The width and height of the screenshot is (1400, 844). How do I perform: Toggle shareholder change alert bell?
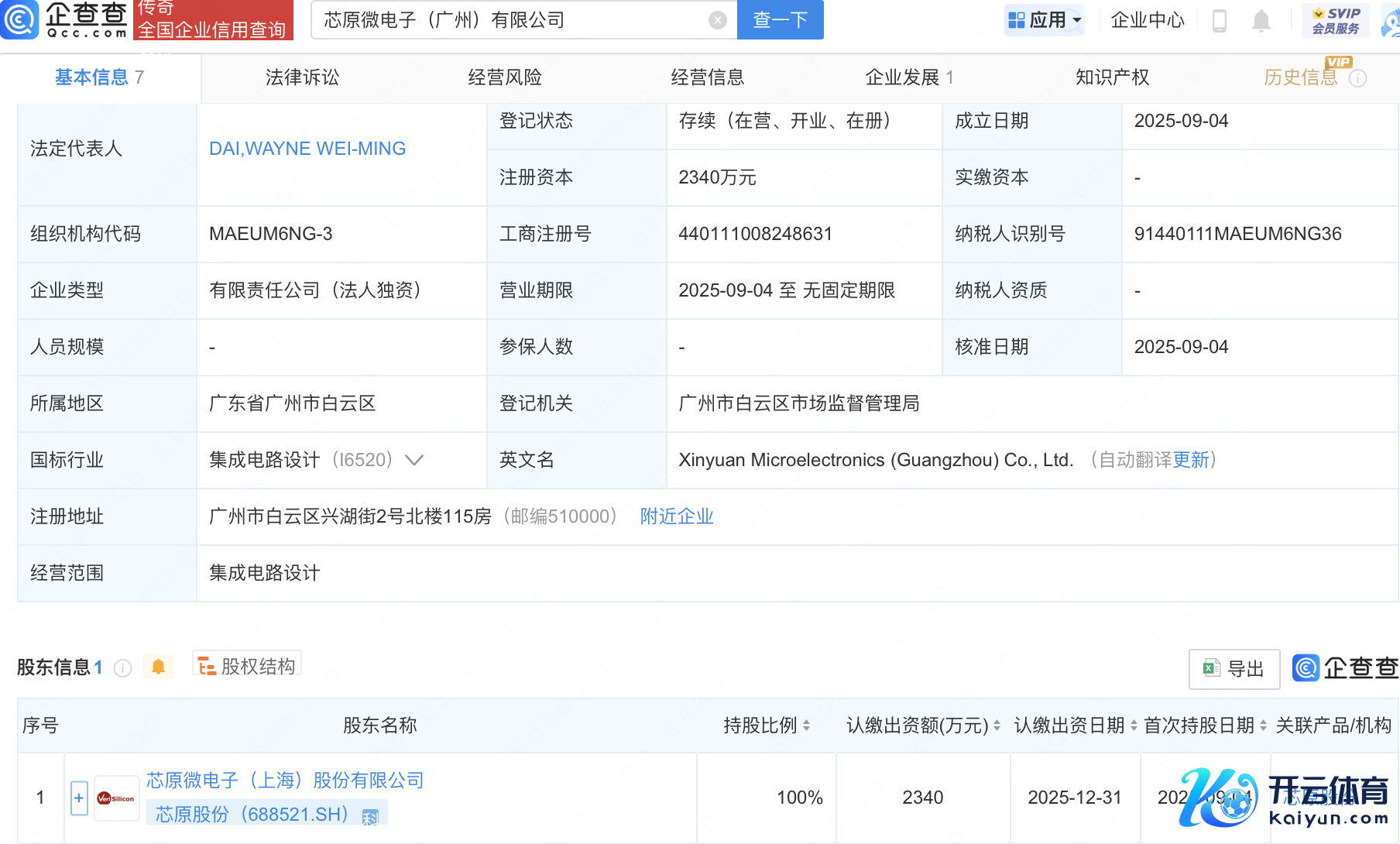tap(158, 667)
